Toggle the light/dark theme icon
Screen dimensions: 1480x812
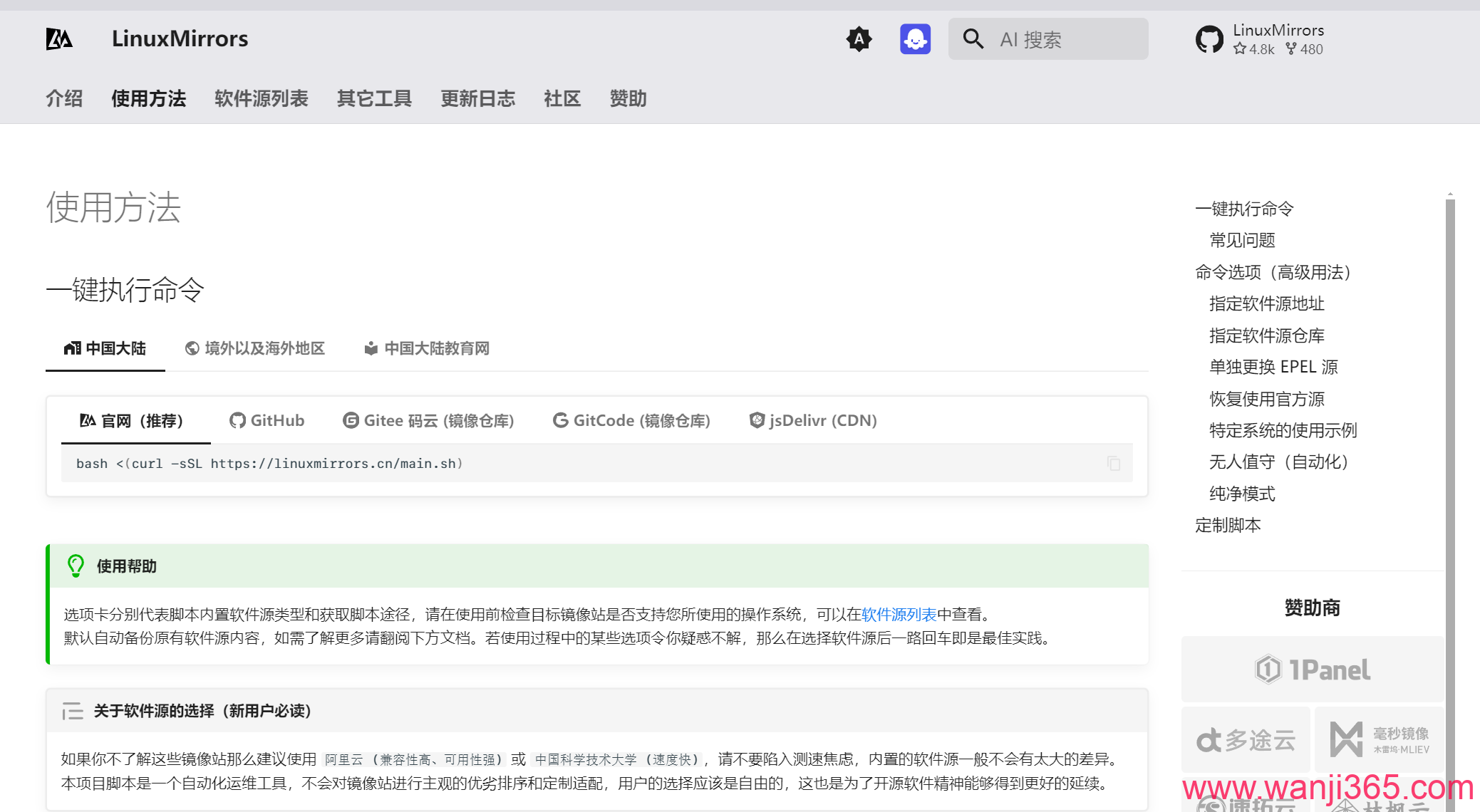click(859, 39)
